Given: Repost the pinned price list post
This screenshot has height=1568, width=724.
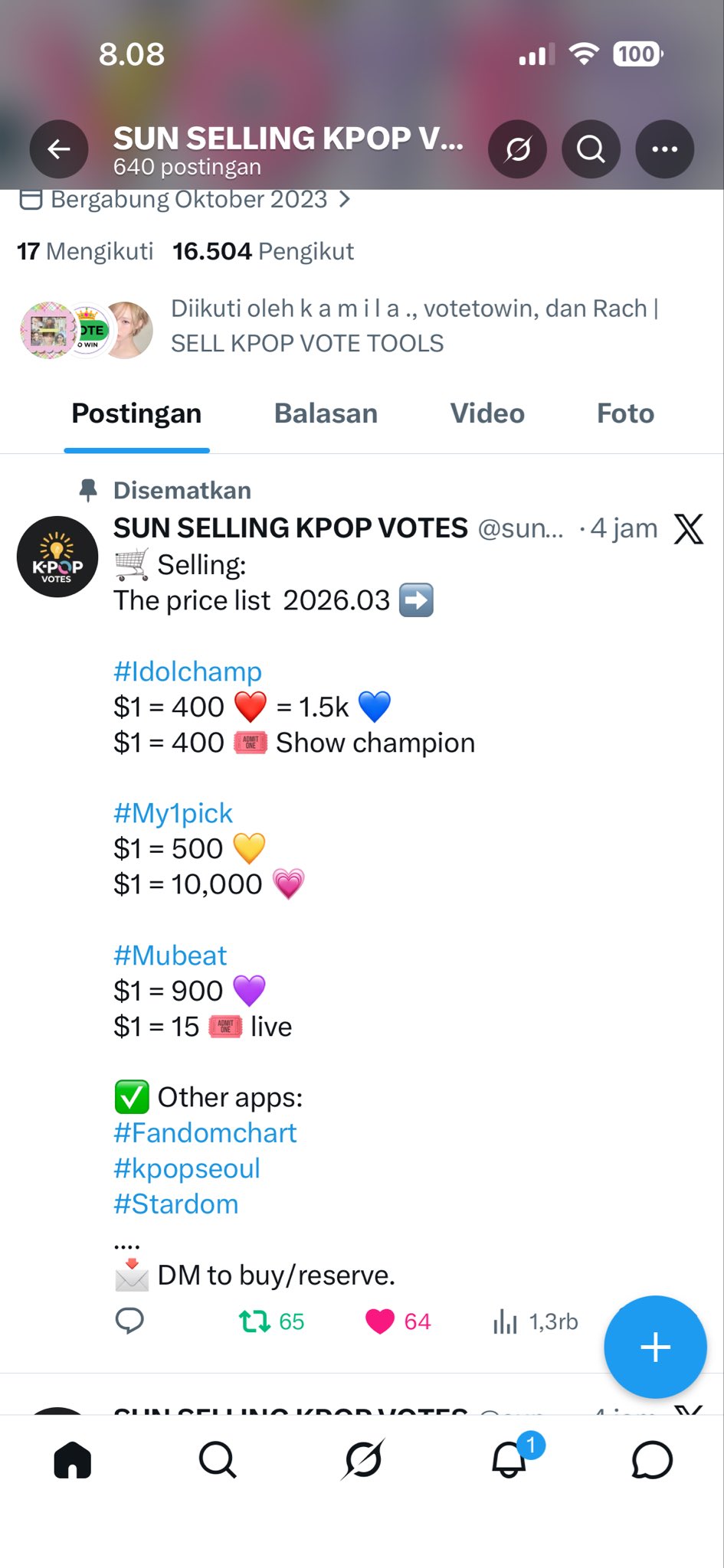Looking at the screenshot, I should pyautogui.click(x=254, y=1321).
